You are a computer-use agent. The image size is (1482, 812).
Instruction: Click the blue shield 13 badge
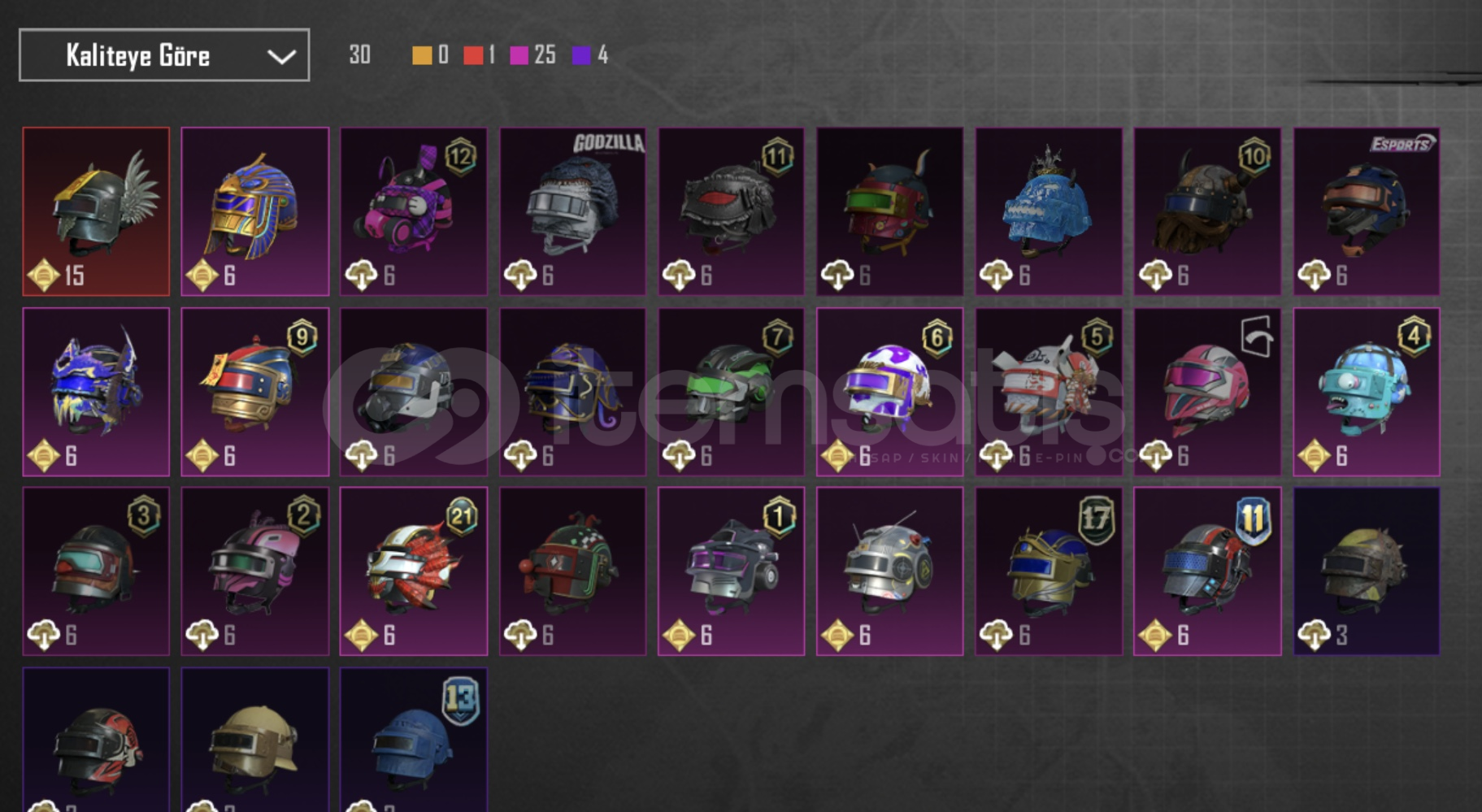coord(459,701)
